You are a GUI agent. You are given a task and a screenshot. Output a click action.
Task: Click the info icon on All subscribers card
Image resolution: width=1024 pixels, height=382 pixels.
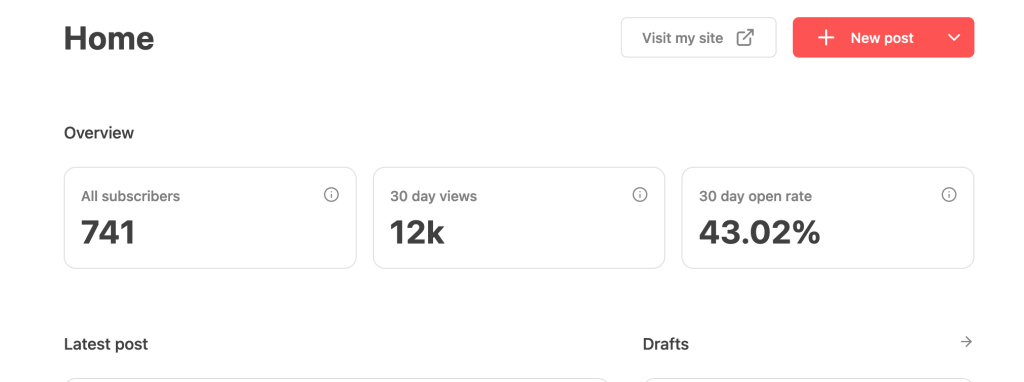[x=332, y=195]
